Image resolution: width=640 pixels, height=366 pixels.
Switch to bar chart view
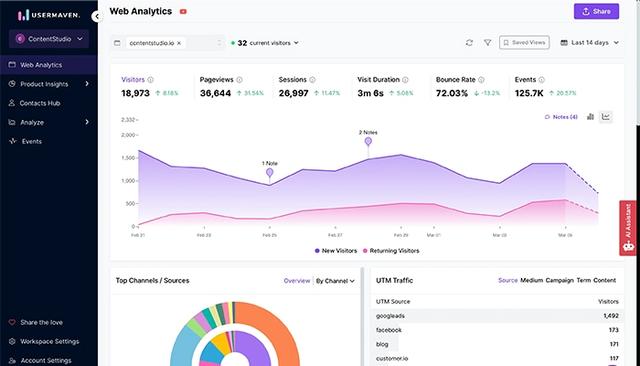pyautogui.click(x=590, y=117)
